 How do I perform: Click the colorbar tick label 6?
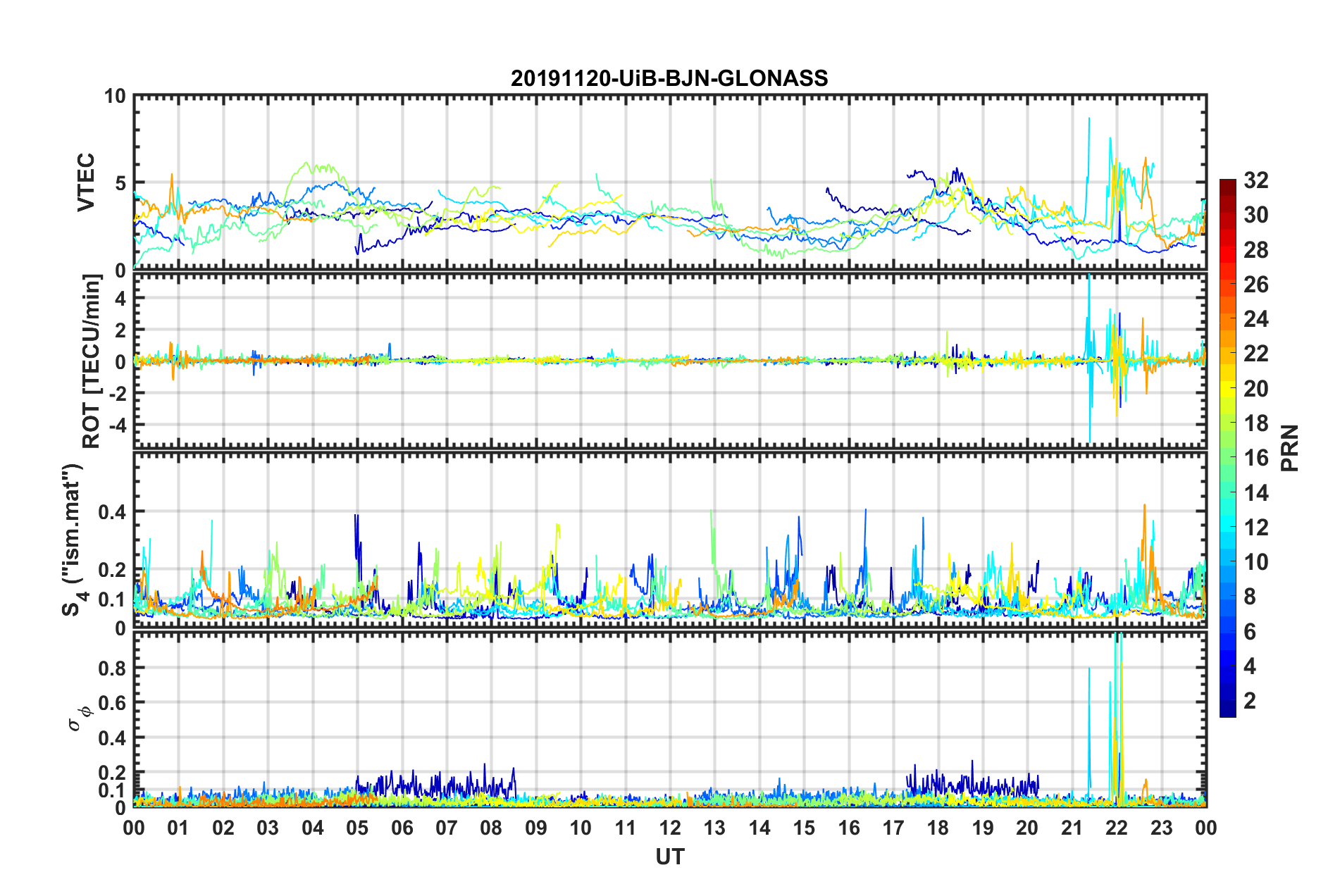[x=1250, y=631]
